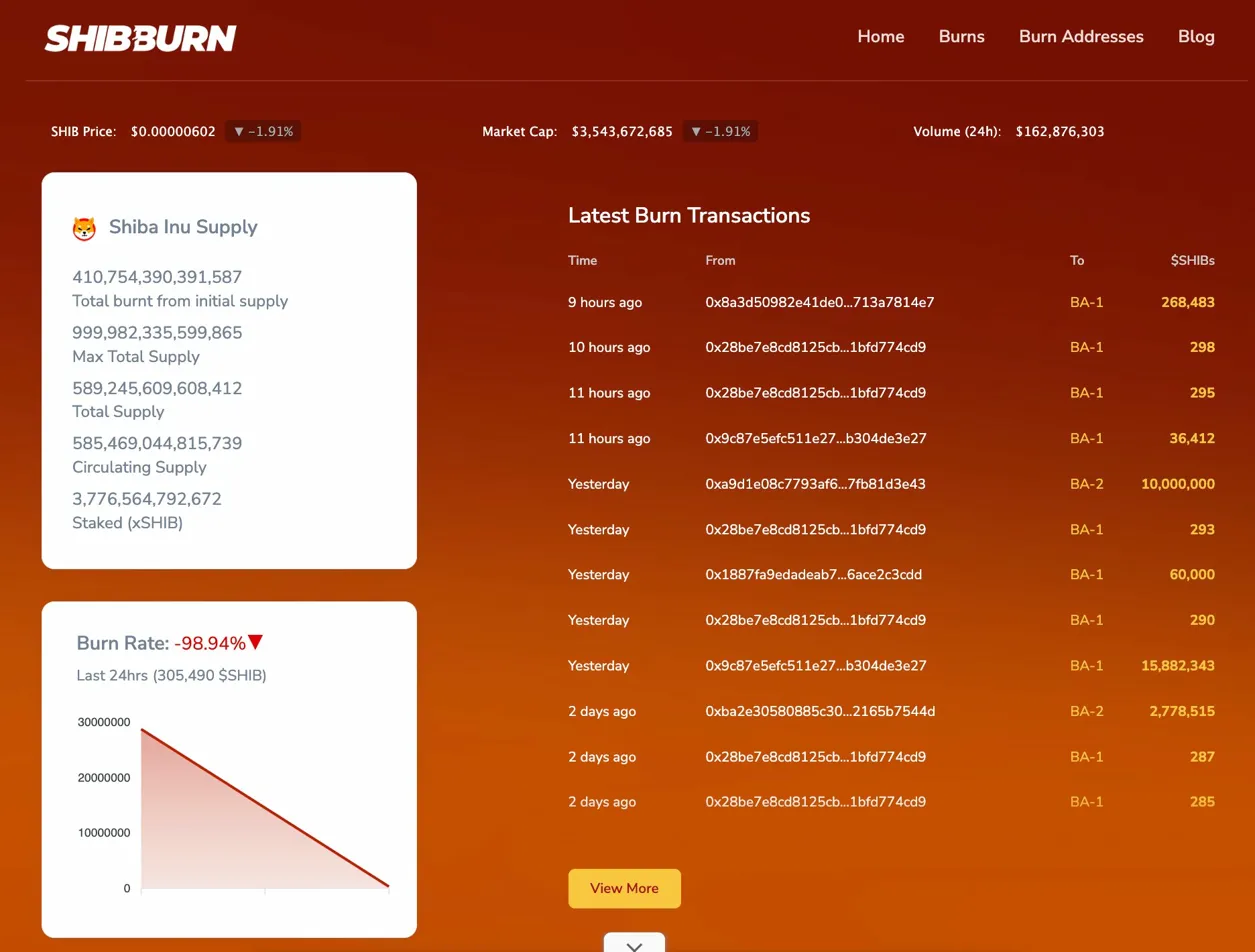The height and width of the screenshot is (952, 1255).
Task: Click the 15,882,343 SHIB burn amount
Action: click(1177, 666)
